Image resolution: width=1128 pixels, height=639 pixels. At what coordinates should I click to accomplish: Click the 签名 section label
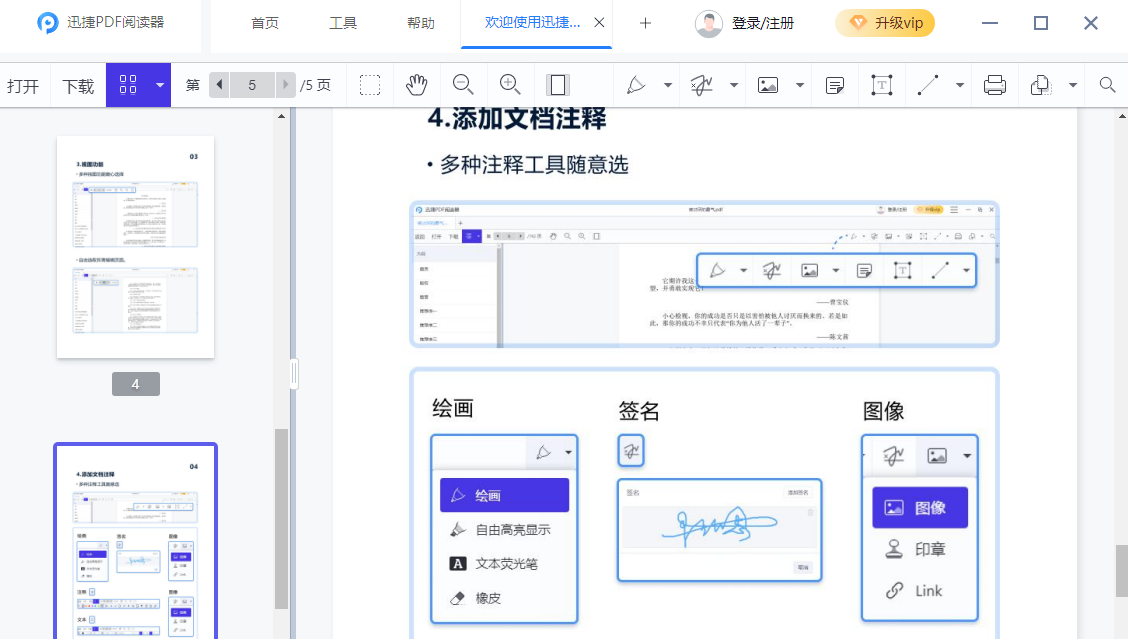pos(639,411)
